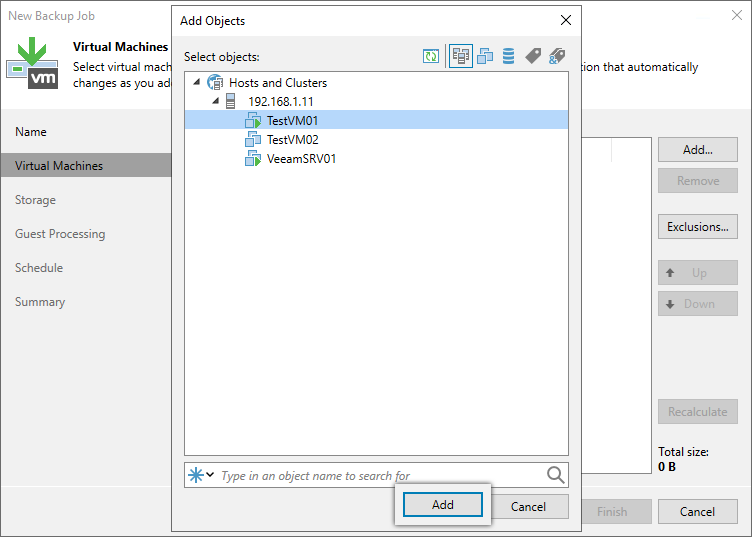The image size is (752, 537).
Task: Click the Add... button in New Backup Job
Action: click(698, 150)
